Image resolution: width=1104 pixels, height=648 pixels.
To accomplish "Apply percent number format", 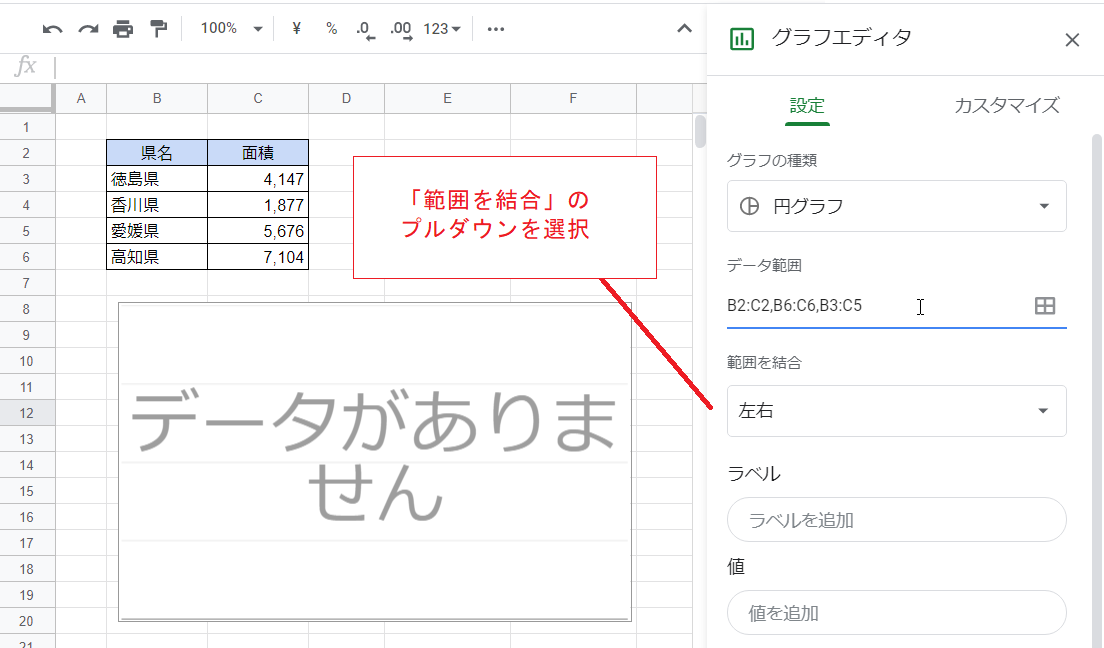I will pos(332,29).
